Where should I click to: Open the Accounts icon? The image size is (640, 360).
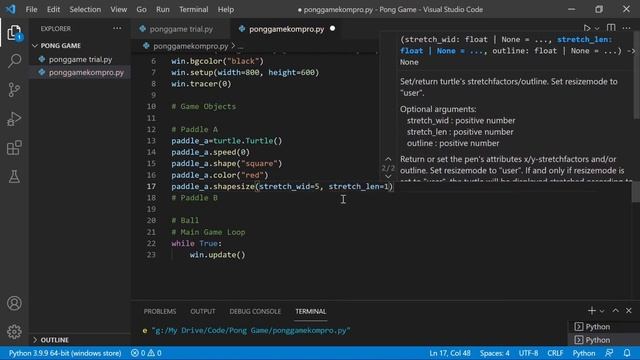(14, 303)
